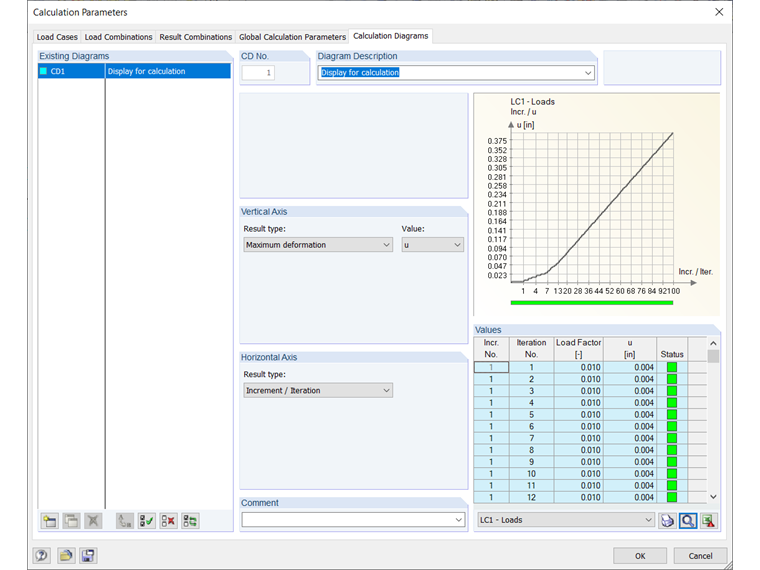Create a new calculation diagram

click(49, 521)
